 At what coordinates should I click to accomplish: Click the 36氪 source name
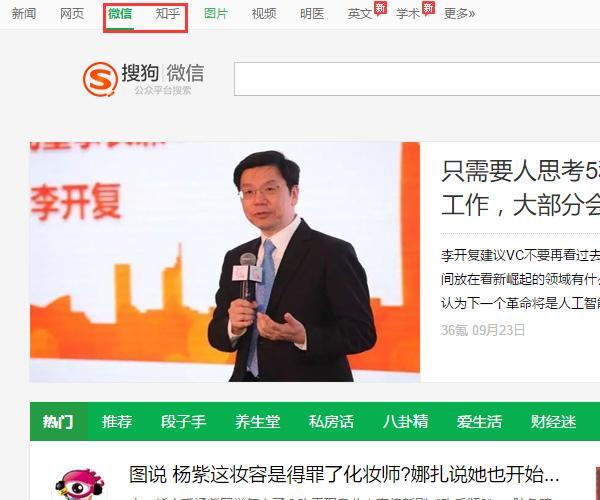(454, 330)
